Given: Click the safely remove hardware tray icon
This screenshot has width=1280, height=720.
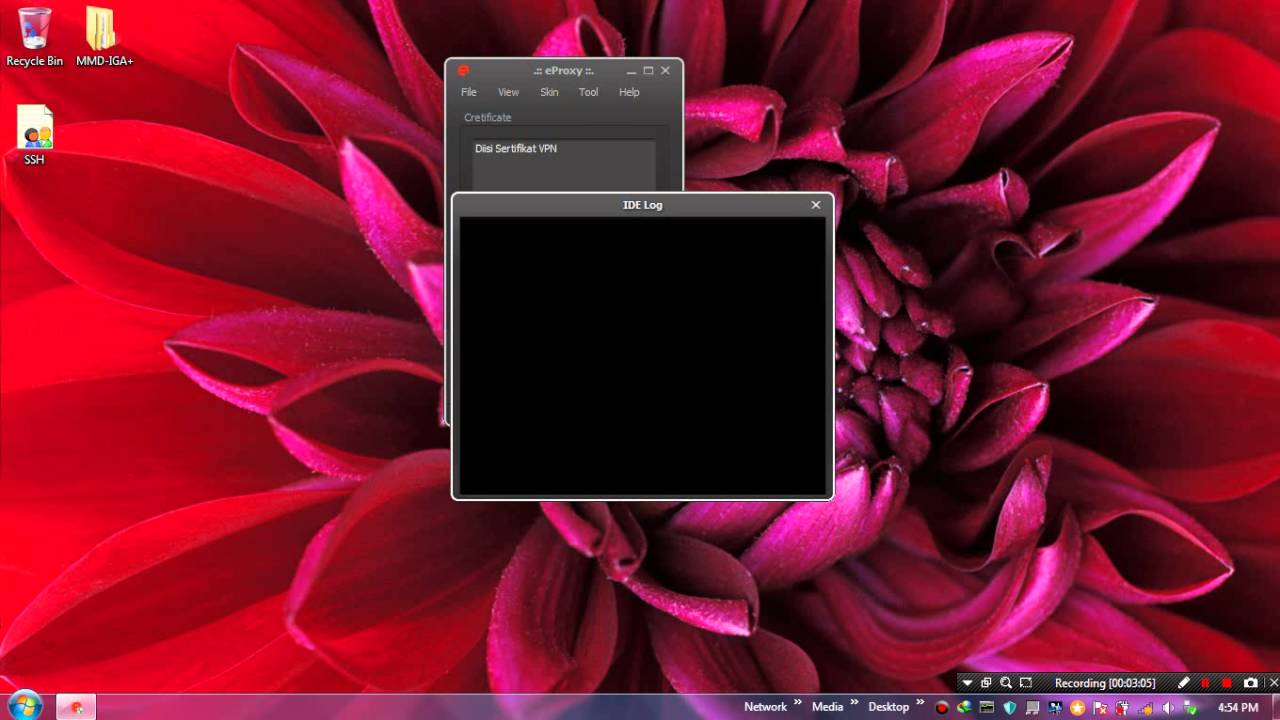Looking at the screenshot, I should click(1190, 708).
